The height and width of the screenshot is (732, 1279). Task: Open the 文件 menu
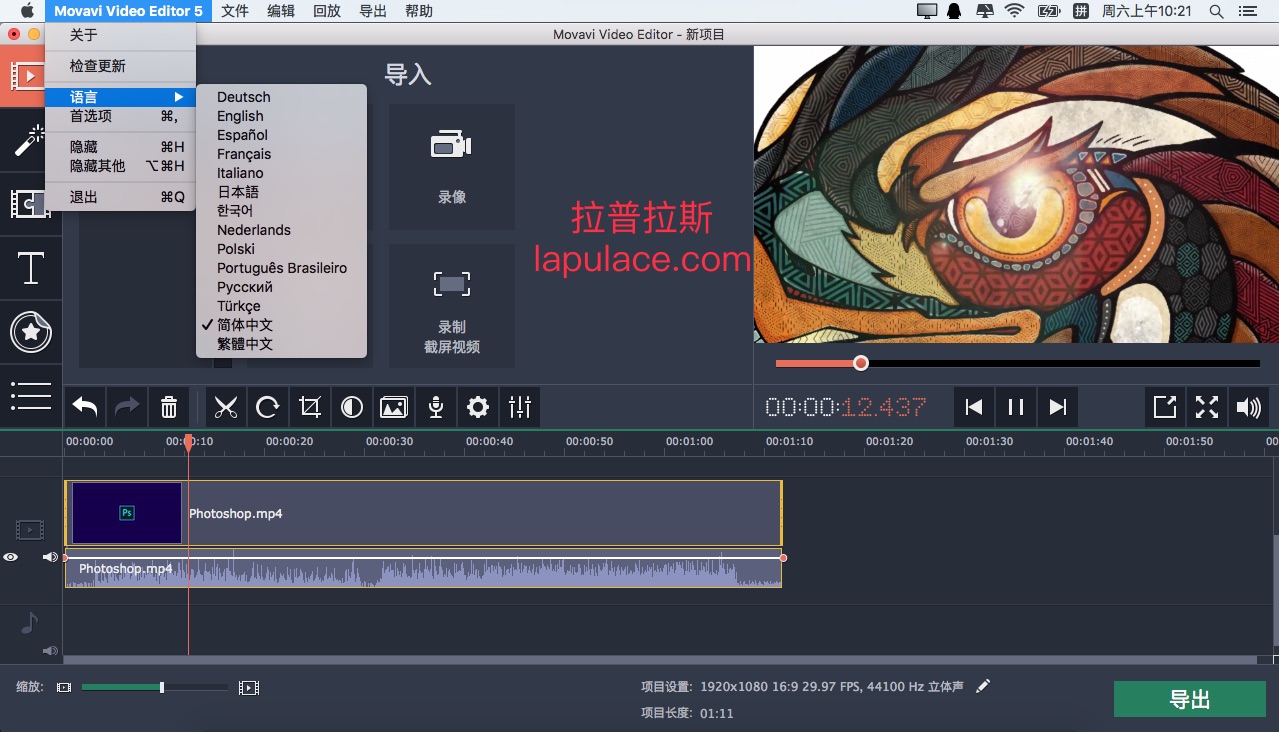[x=235, y=11]
